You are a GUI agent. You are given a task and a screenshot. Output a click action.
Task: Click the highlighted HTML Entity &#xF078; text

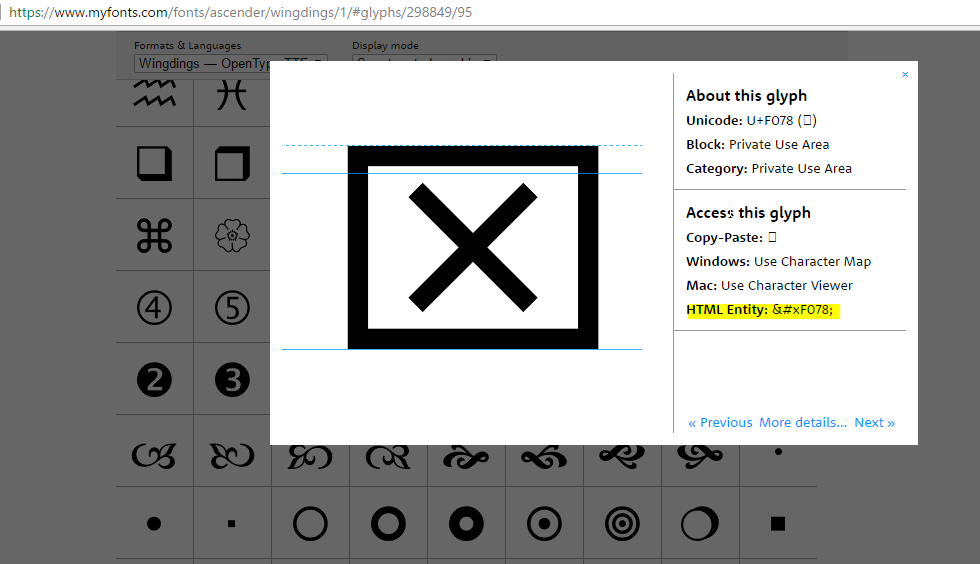[762, 310]
